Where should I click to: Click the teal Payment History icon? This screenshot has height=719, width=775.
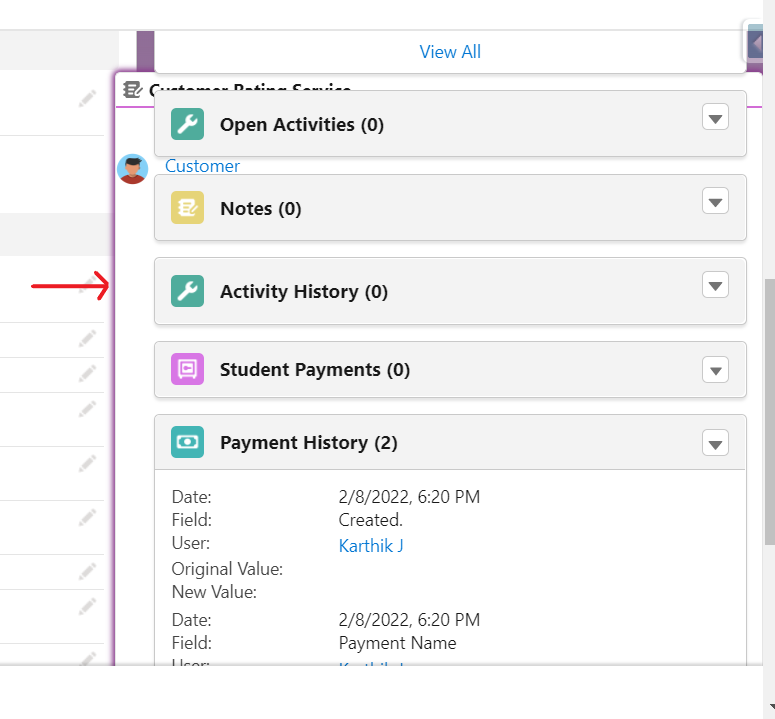point(187,442)
